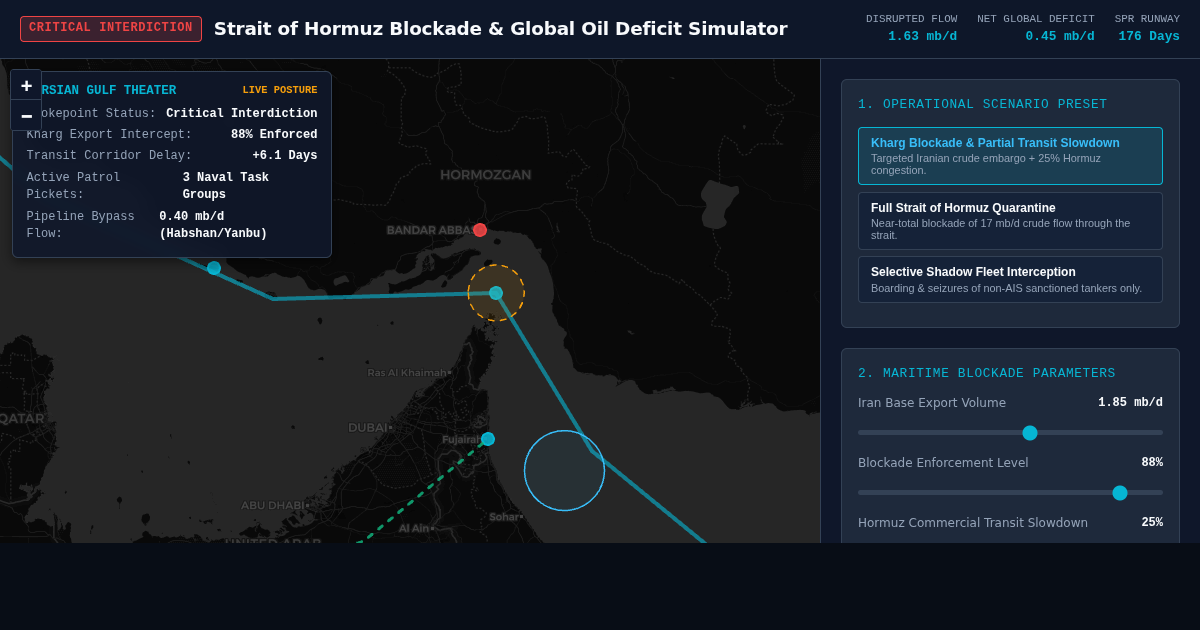Click the HORMOZGAN map label

pyautogui.click(x=486, y=175)
